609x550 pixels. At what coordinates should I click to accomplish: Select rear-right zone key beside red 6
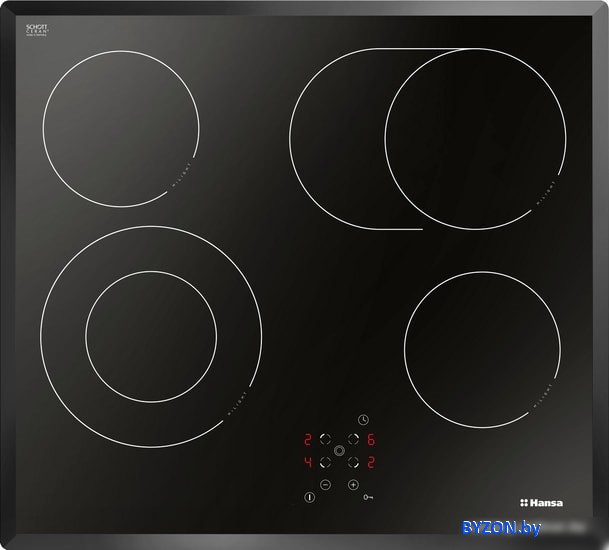pos(353,439)
